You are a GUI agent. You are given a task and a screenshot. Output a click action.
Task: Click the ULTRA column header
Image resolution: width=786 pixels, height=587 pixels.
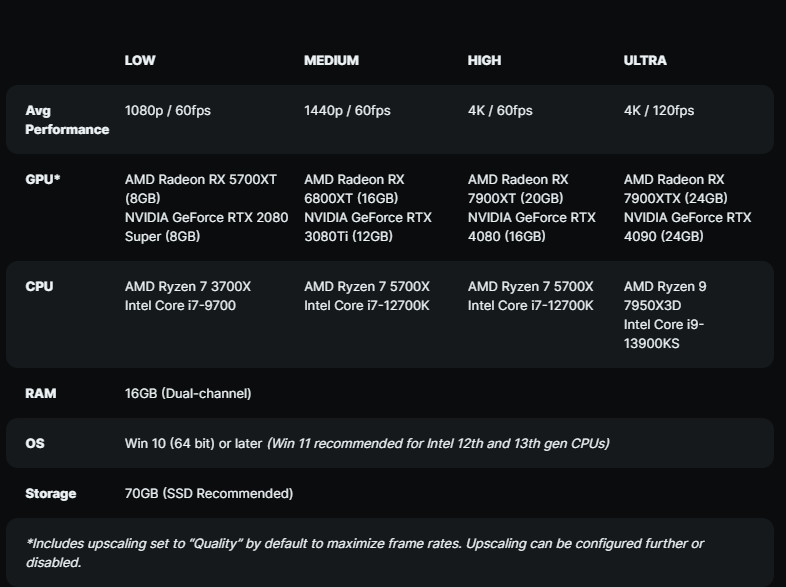[x=645, y=60]
